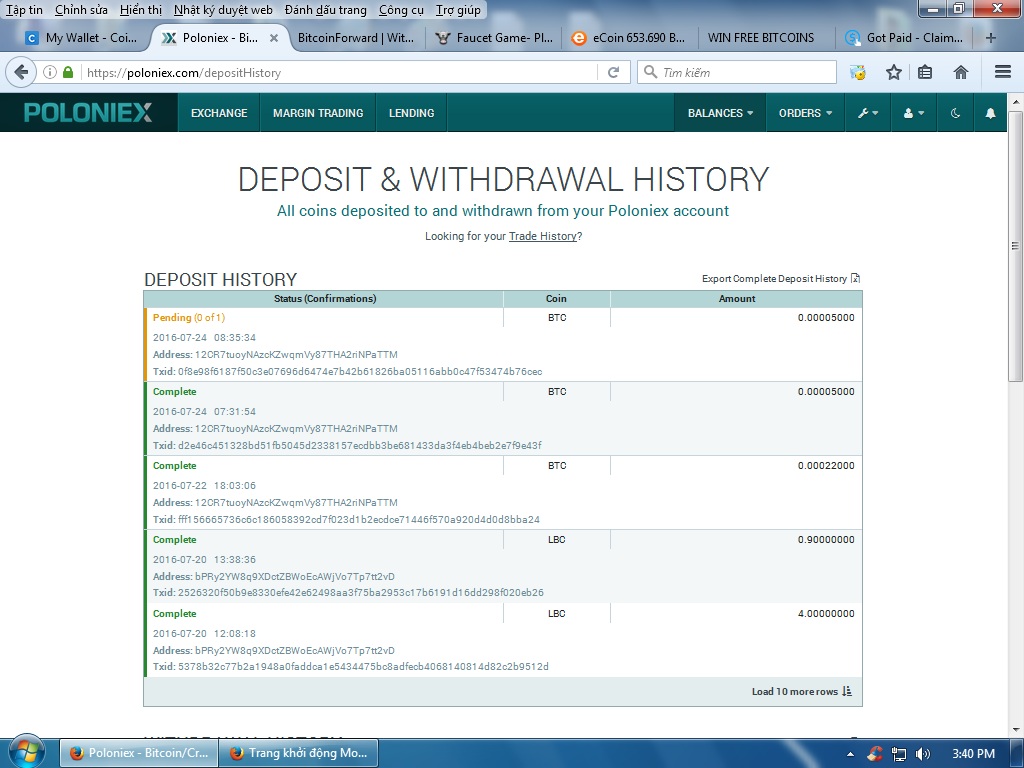The image size is (1024, 768).
Task: Click the 0.00022000 deposit amount
Action: (x=825, y=466)
